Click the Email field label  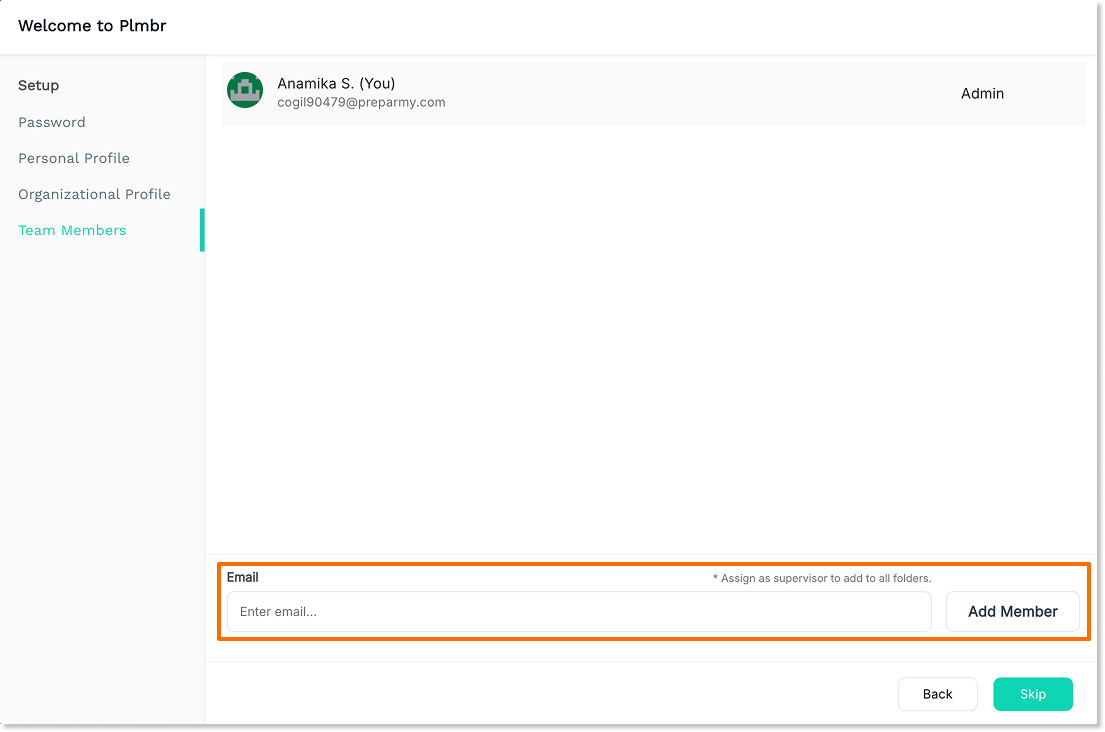(242, 578)
